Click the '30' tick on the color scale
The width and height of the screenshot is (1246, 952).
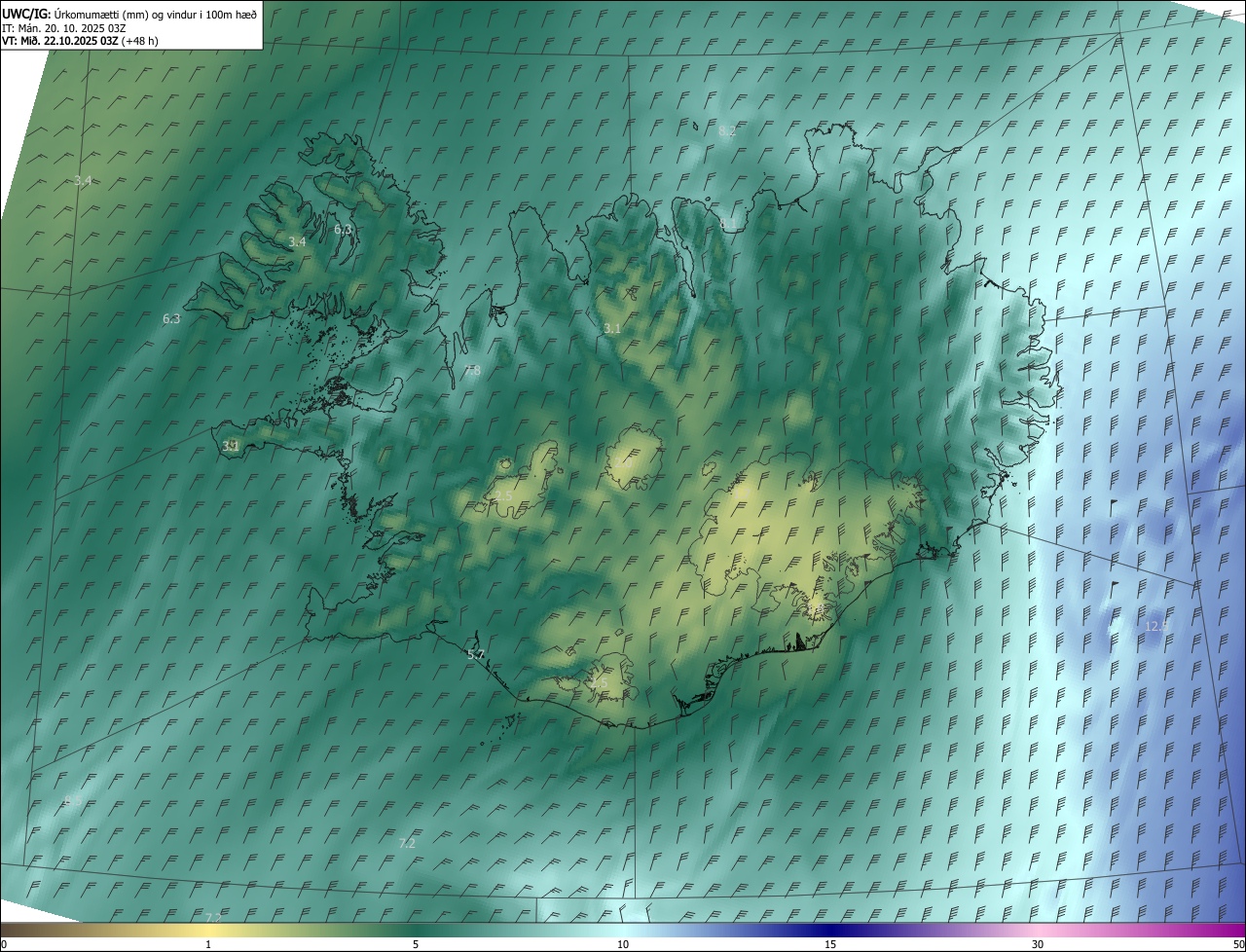(1038, 944)
